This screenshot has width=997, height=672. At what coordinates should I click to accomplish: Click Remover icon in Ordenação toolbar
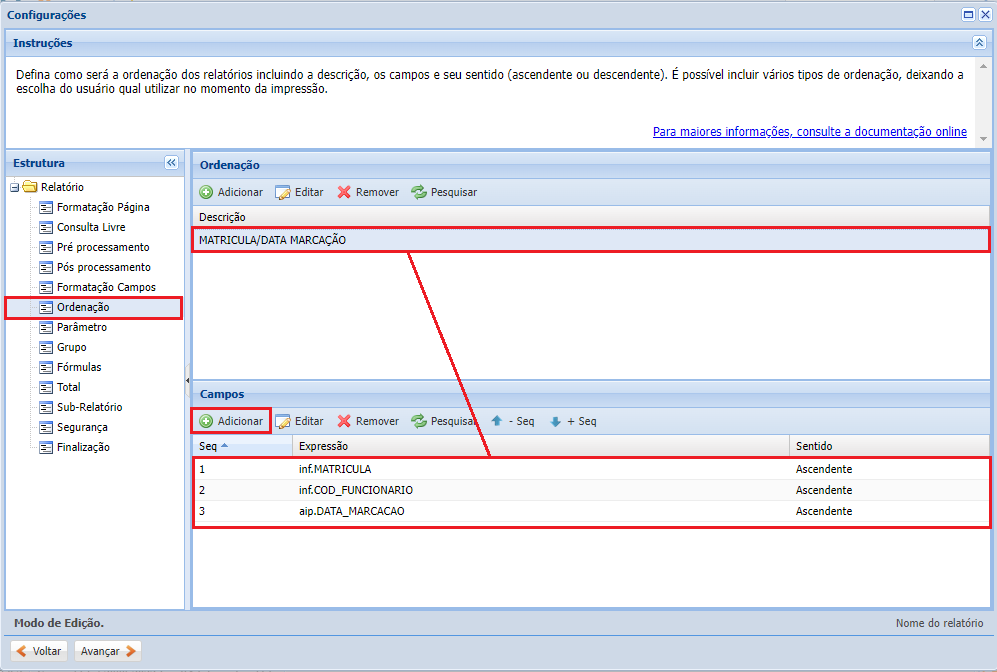click(x=344, y=192)
